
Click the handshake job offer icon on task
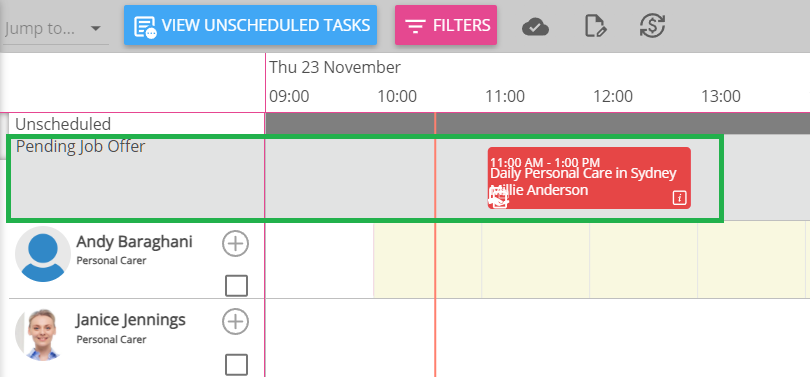[499, 198]
